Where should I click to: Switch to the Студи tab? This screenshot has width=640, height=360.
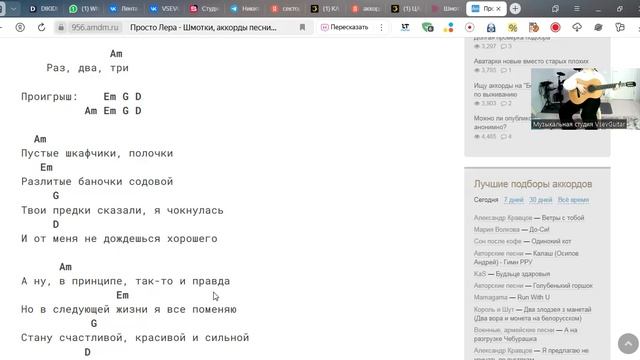[x=204, y=8]
